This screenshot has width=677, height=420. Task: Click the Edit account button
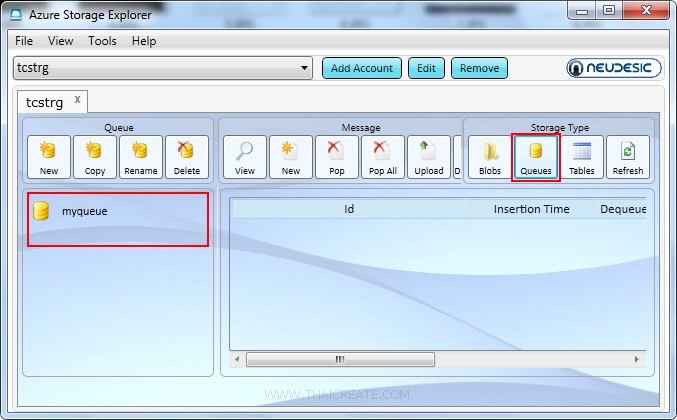[426, 68]
